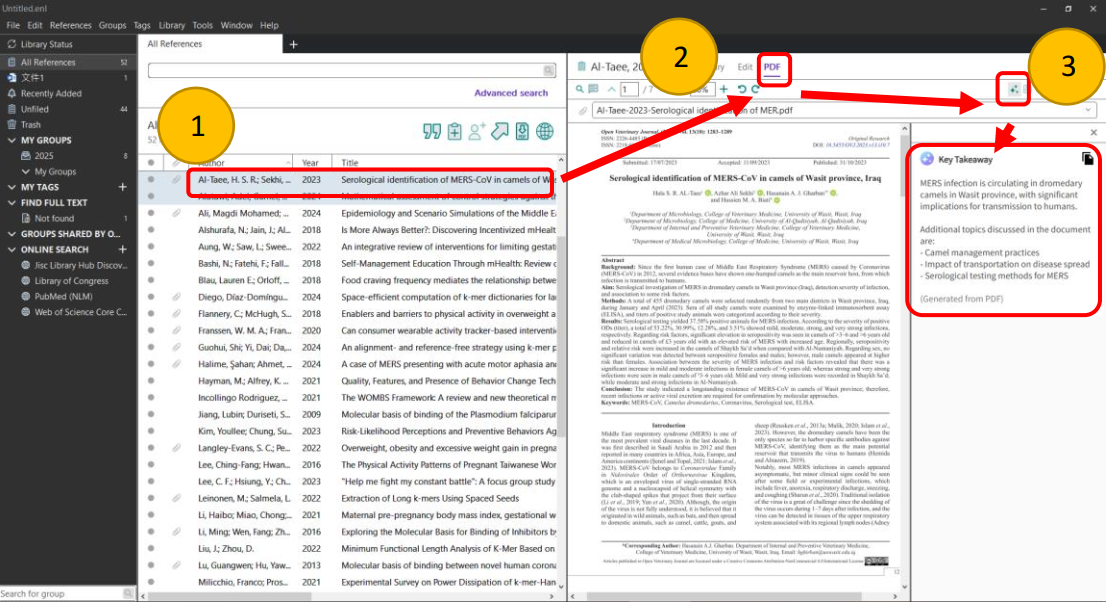The image size is (1108, 602).
Task: Collapse GROUPS SHARED BY OTHERS section
Action: click(11, 234)
